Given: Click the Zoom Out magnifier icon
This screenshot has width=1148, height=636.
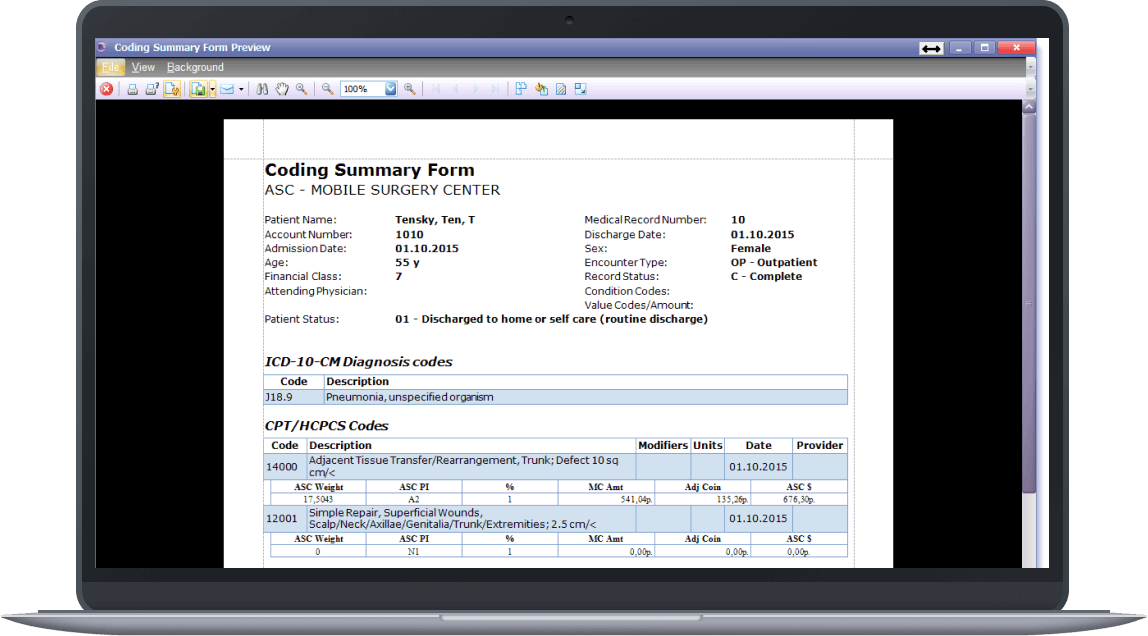Looking at the screenshot, I should [x=326, y=88].
